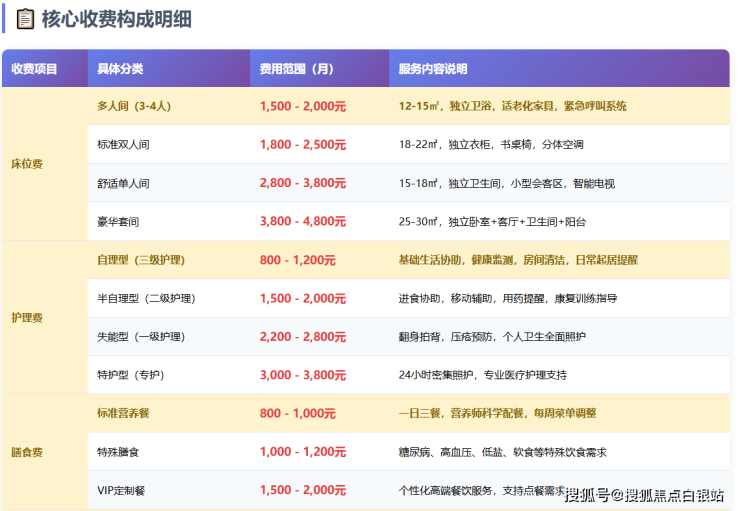Click the clipboard icon beside the title
Viewport: 740px width, 511px height.
tap(25, 19)
